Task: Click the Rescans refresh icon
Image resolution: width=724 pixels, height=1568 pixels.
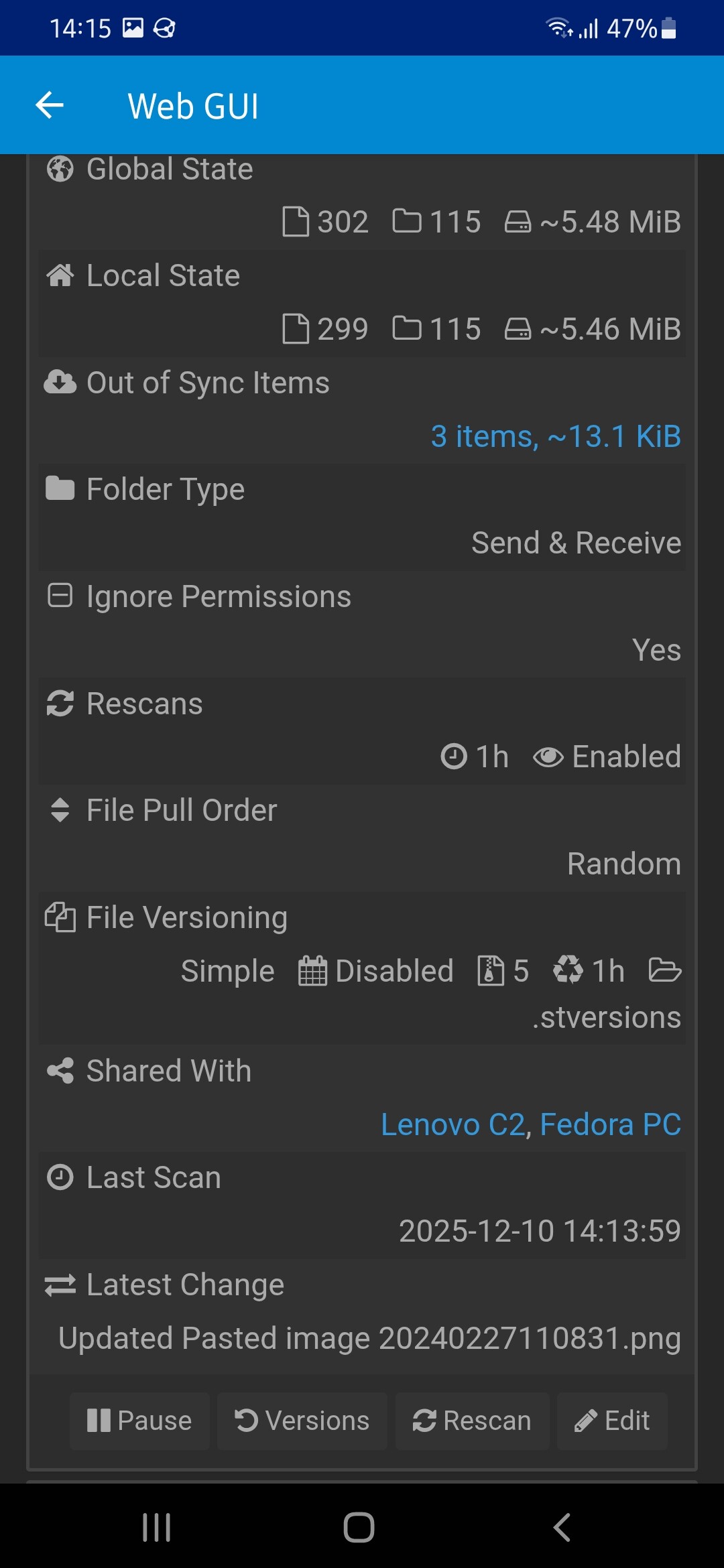Action: pyautogui.click(x=60, y=704)
